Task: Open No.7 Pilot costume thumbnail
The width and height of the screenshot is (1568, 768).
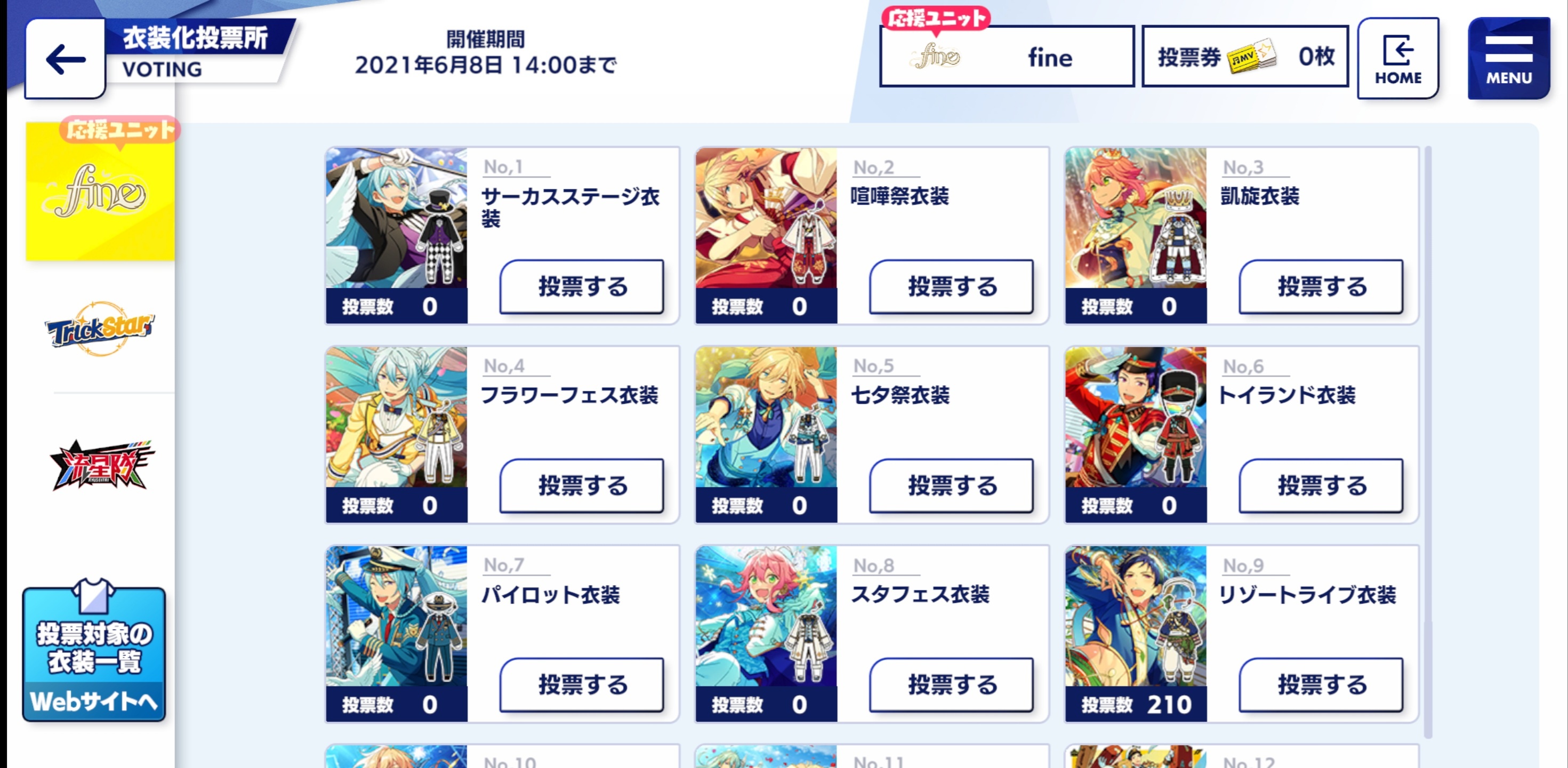Action: point(396,617)
